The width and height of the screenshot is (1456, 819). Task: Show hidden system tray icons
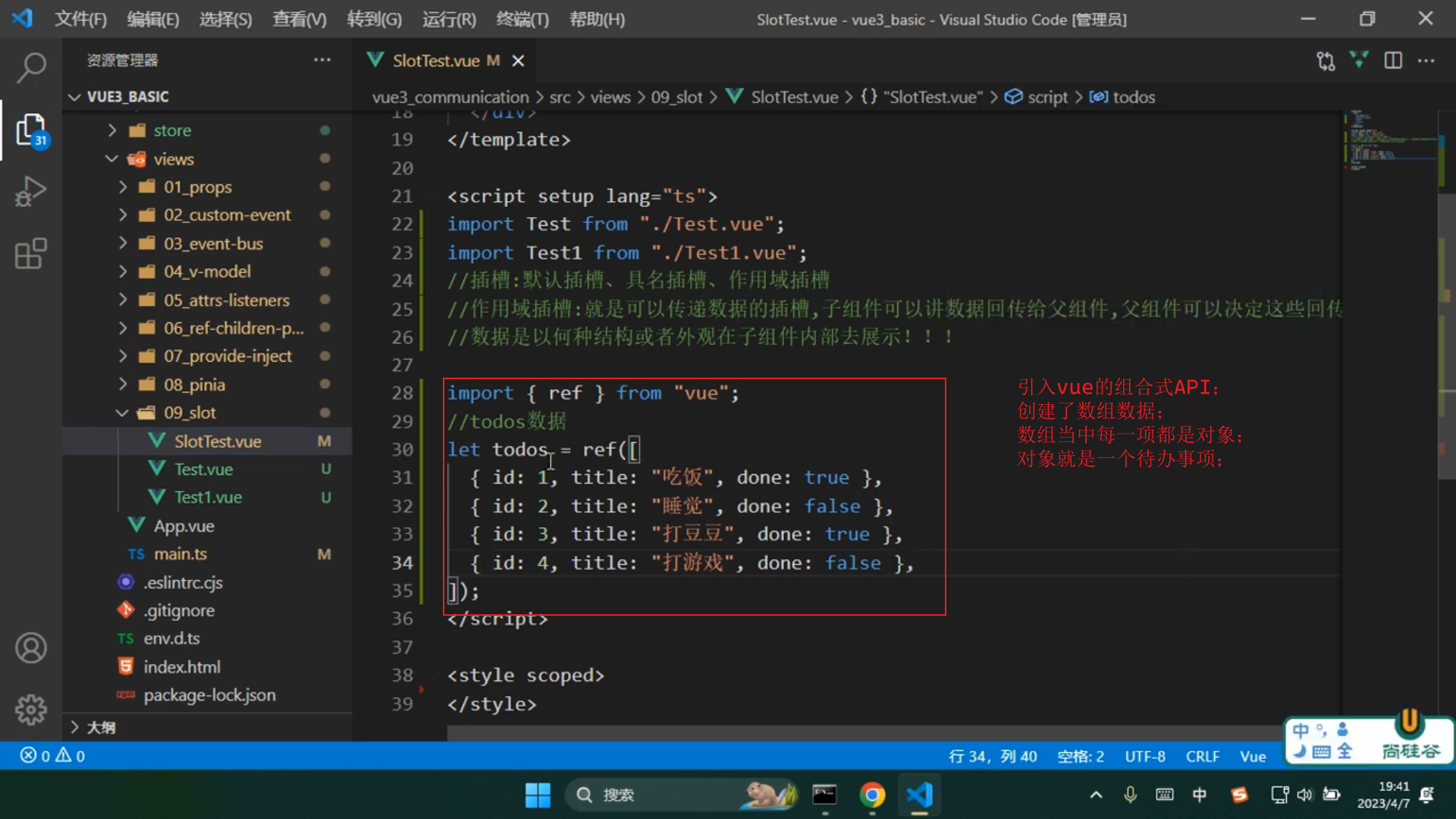click(1096, 795)
